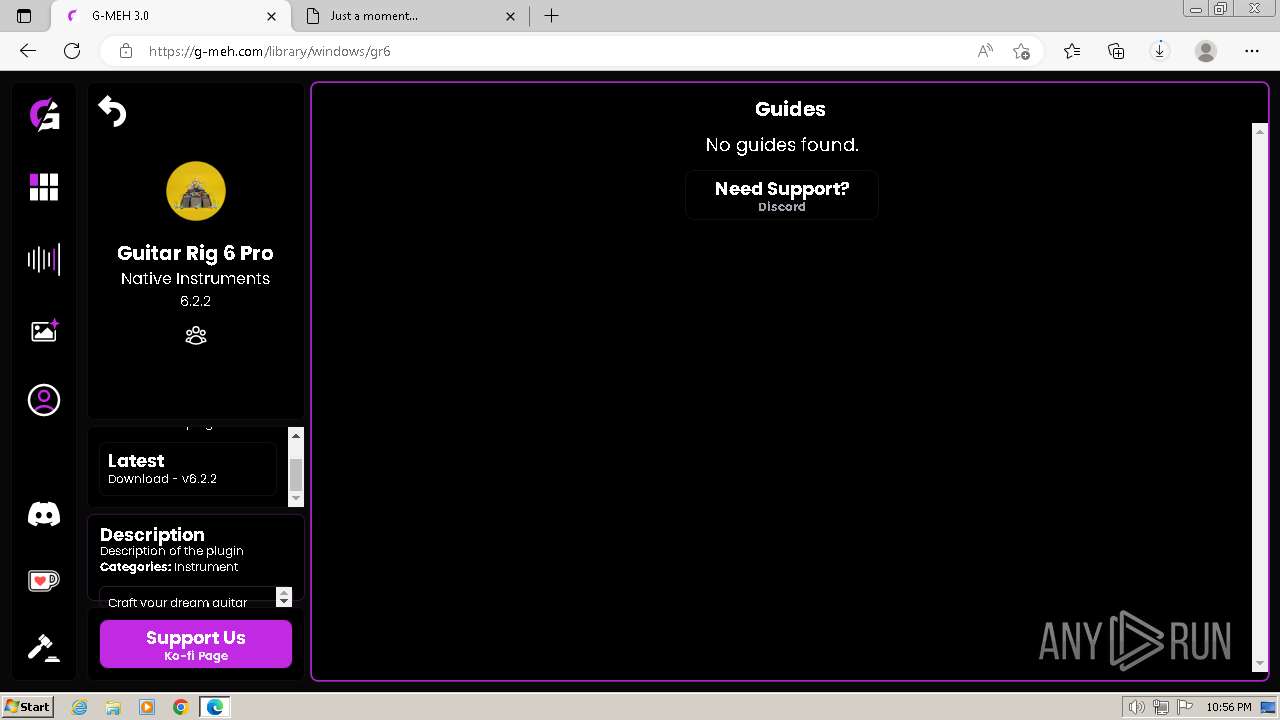The width and height of the screenshot is (1280, 720).
Task: Open Chrome from the taskbar
Action: coord(180,707)
